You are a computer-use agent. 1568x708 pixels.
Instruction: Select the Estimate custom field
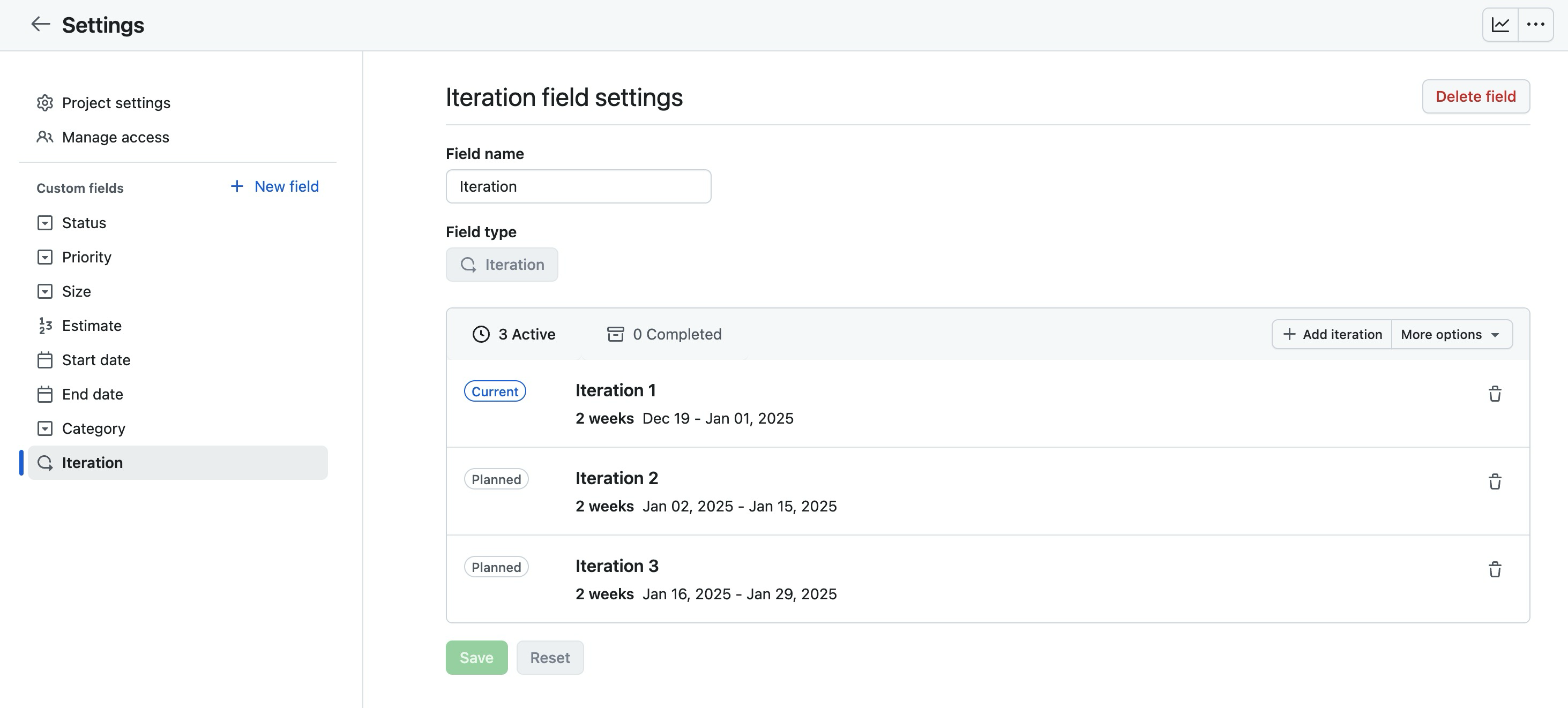click(x=91, y=326)
